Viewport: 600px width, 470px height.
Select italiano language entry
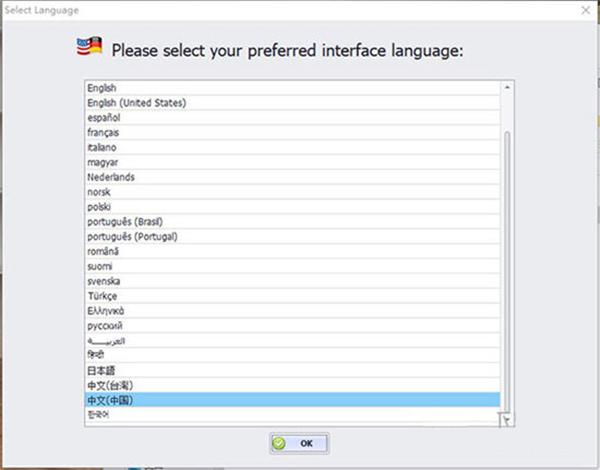292,147
